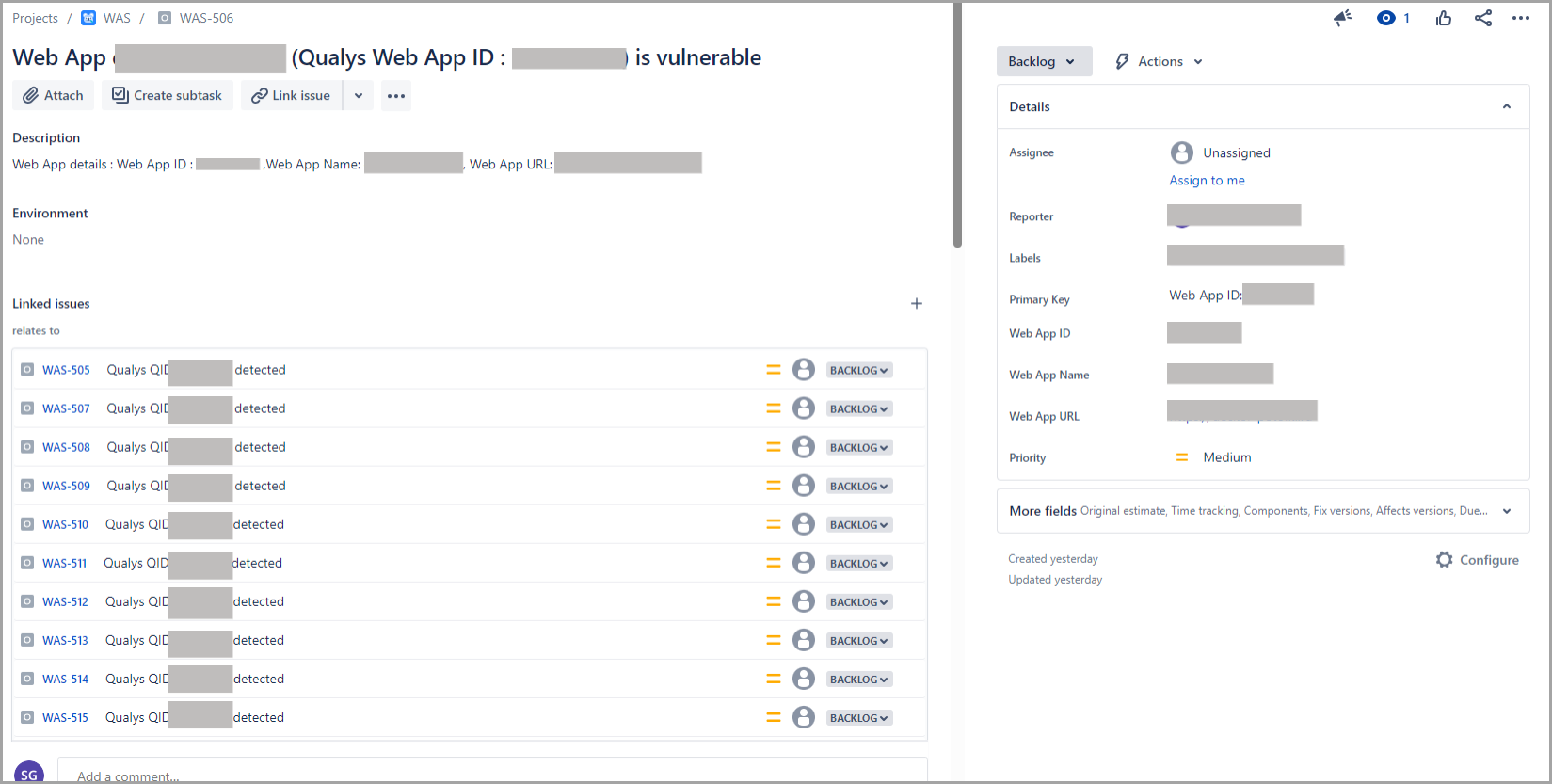Click the watchers count number 1
The image size is (1552, 784).
coord(1406,18)
